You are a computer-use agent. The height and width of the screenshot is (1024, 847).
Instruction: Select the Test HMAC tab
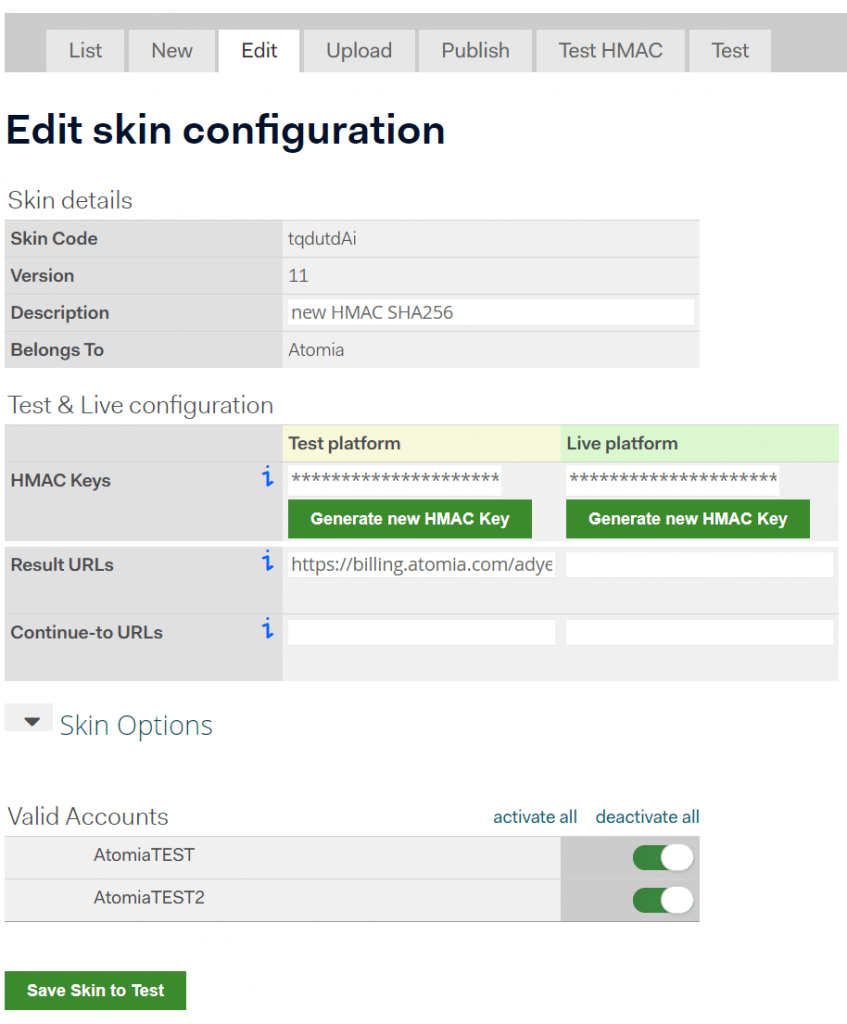tap(610, 50)
